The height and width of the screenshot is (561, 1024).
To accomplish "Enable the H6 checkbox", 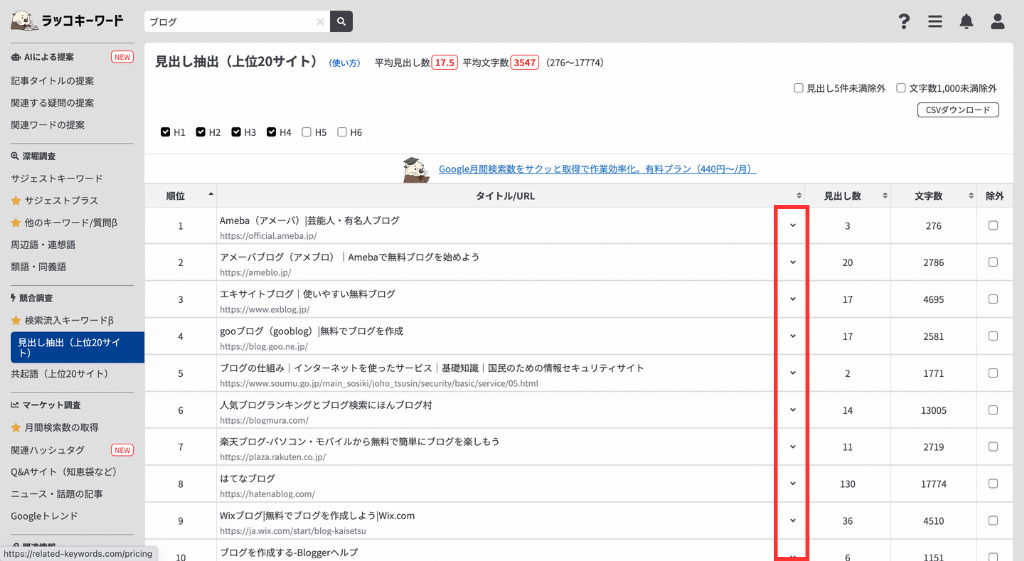I will pos(342,132).
